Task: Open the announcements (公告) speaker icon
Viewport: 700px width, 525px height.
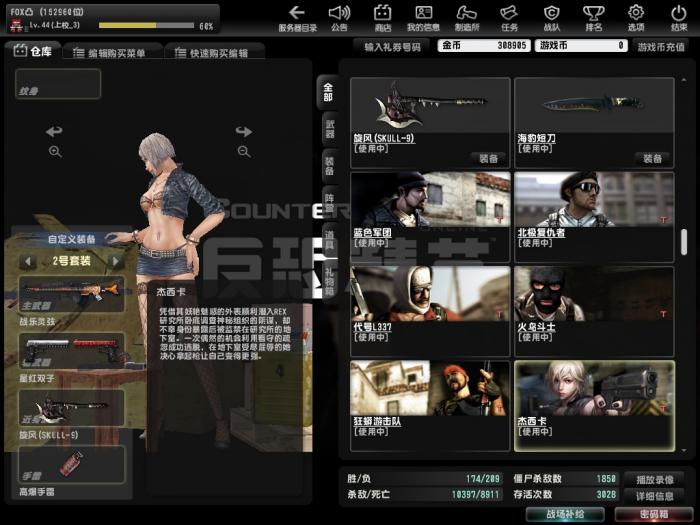Action: (x=339, y=18)
